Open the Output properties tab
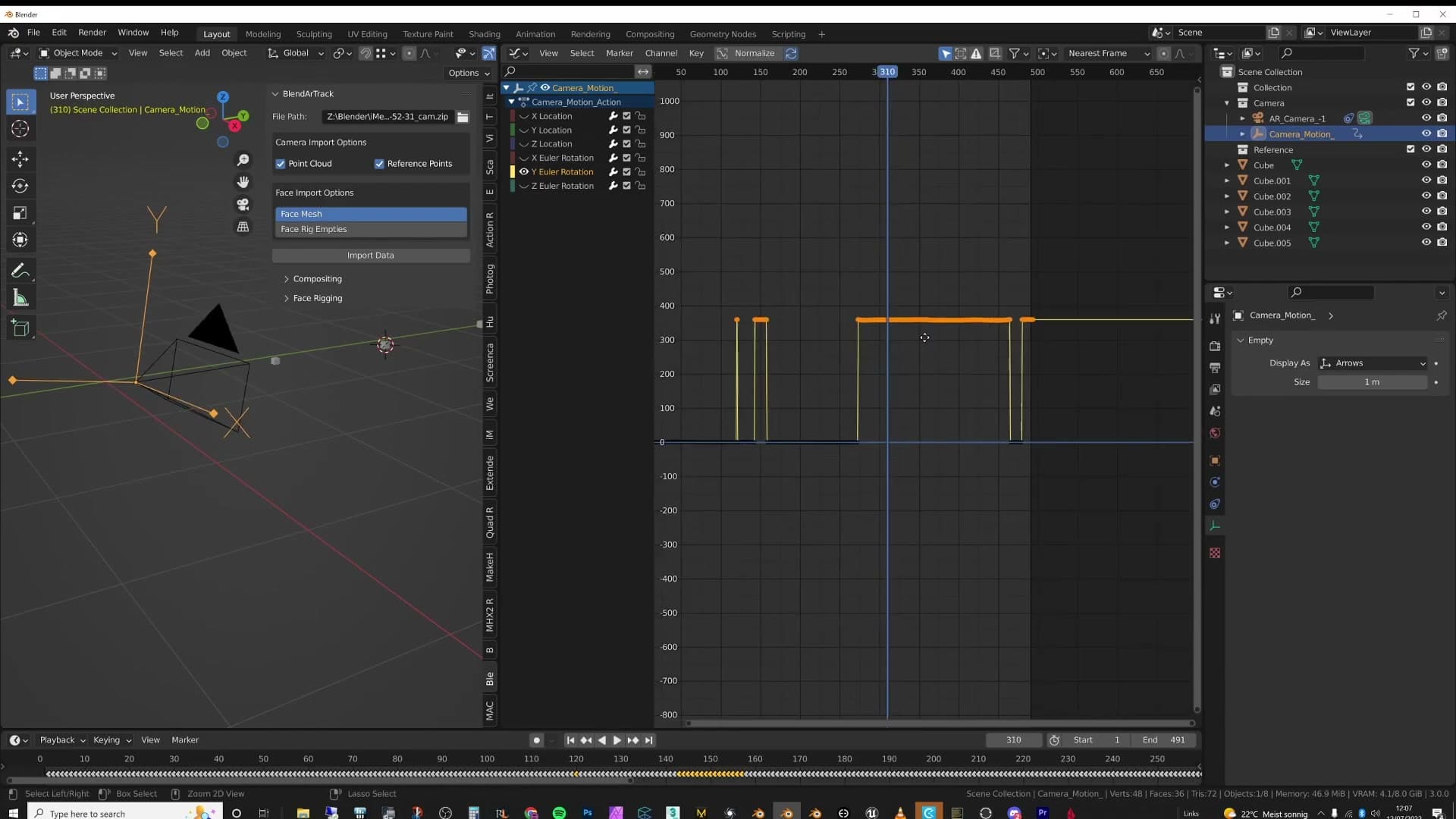Screen dimensions: 1456x819 click(x=1215, y=368)
